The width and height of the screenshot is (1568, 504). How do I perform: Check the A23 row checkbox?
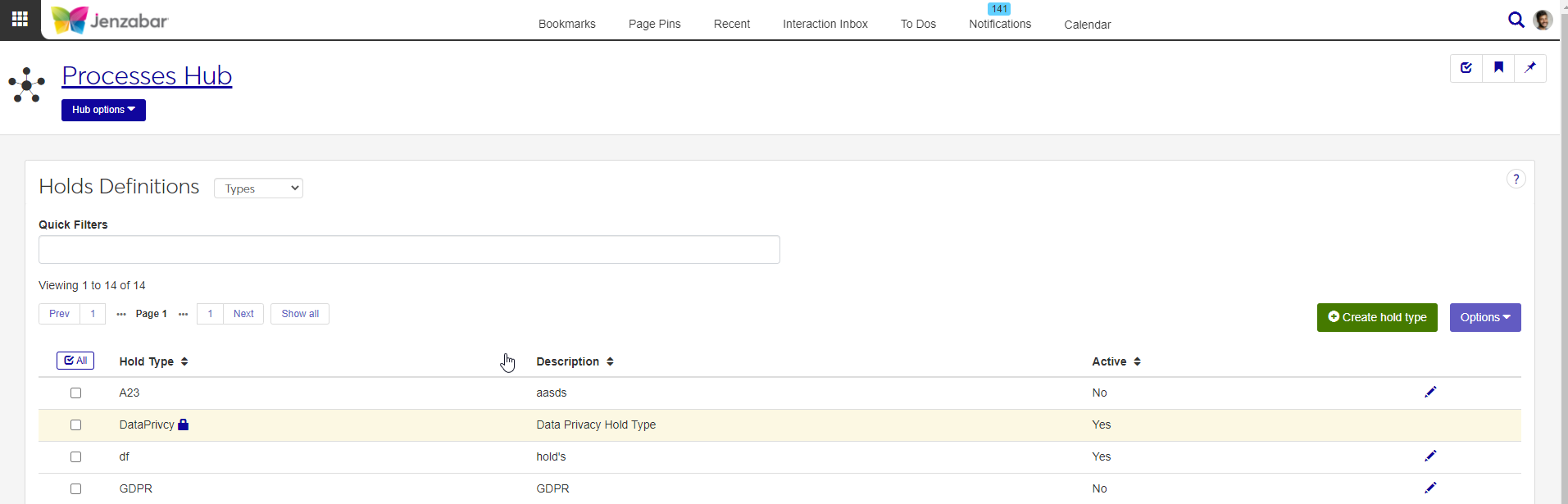[76, 393]
